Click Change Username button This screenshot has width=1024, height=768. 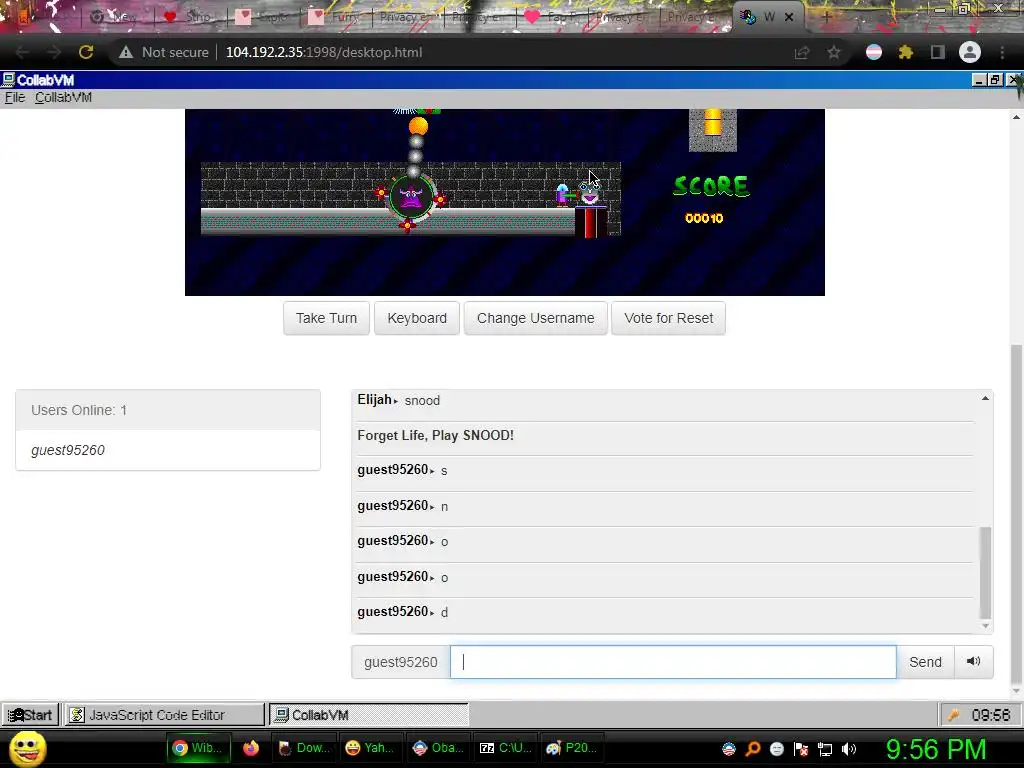pyautogui.click(x=536, y=318)
